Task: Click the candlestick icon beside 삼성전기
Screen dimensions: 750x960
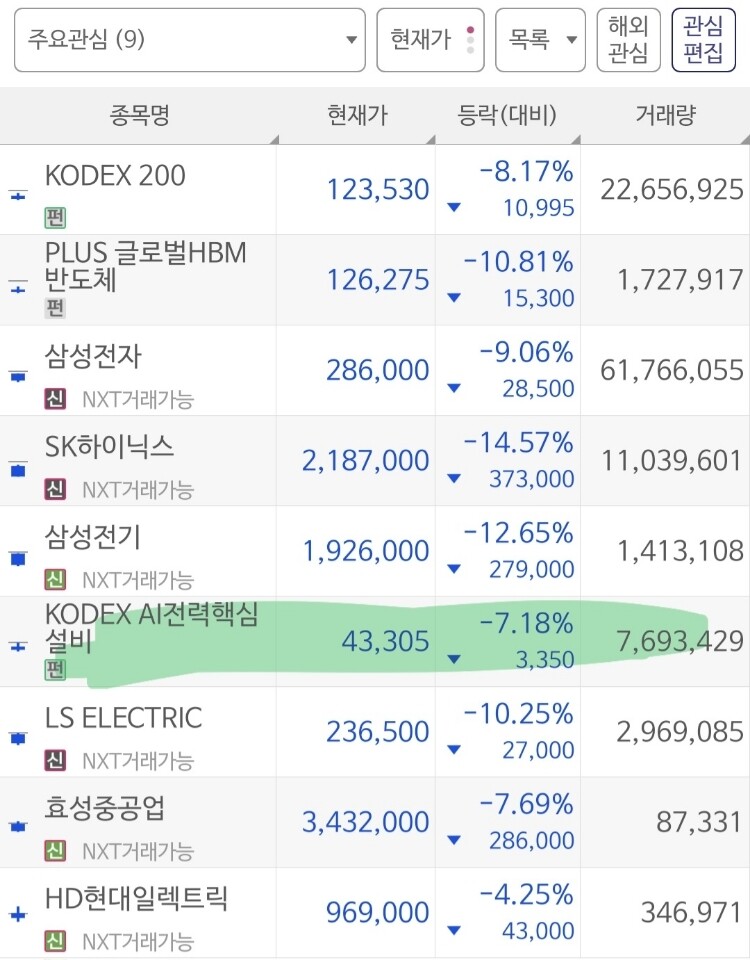Action: (x=18, y=558)
